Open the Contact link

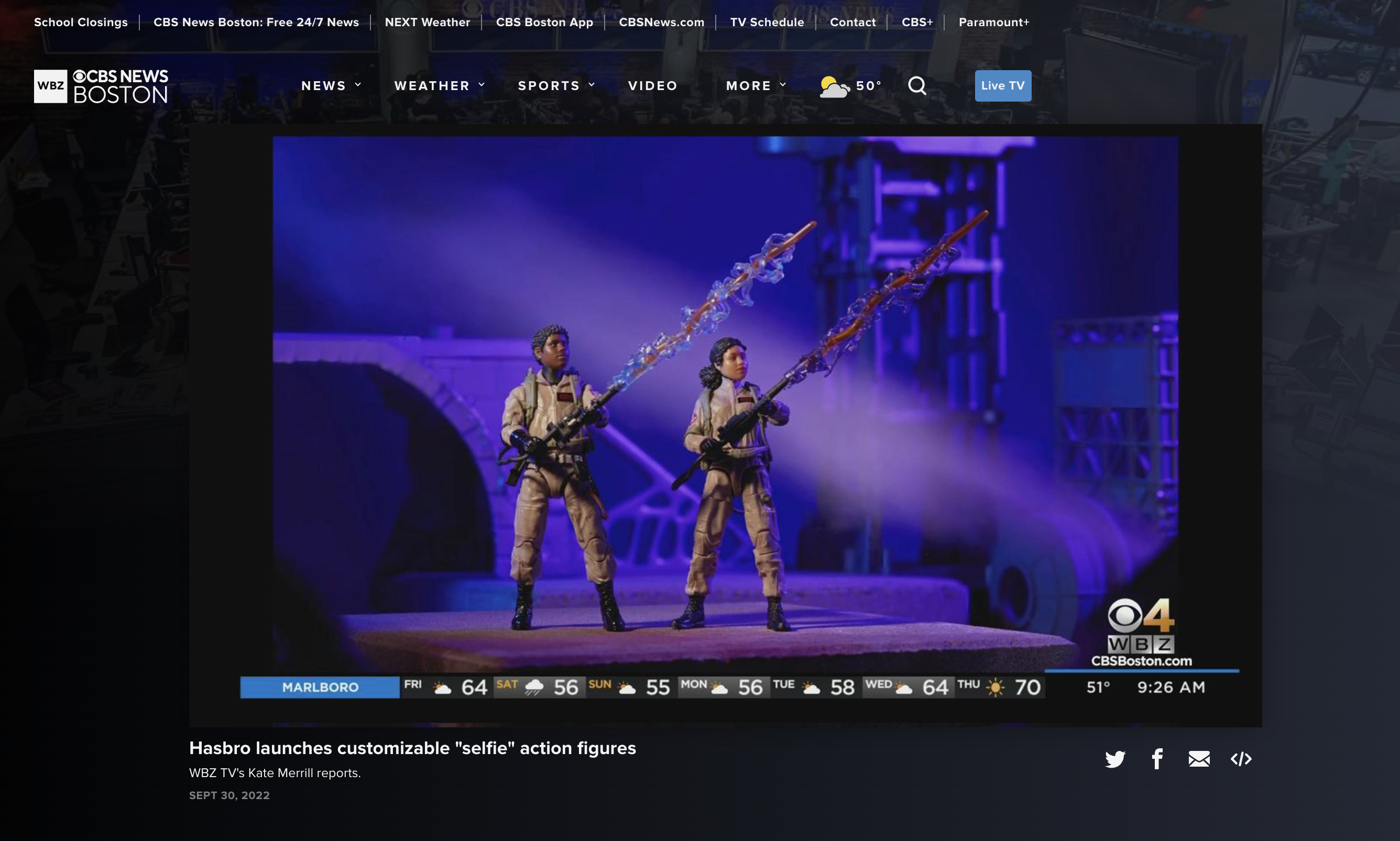pos(852,22)
